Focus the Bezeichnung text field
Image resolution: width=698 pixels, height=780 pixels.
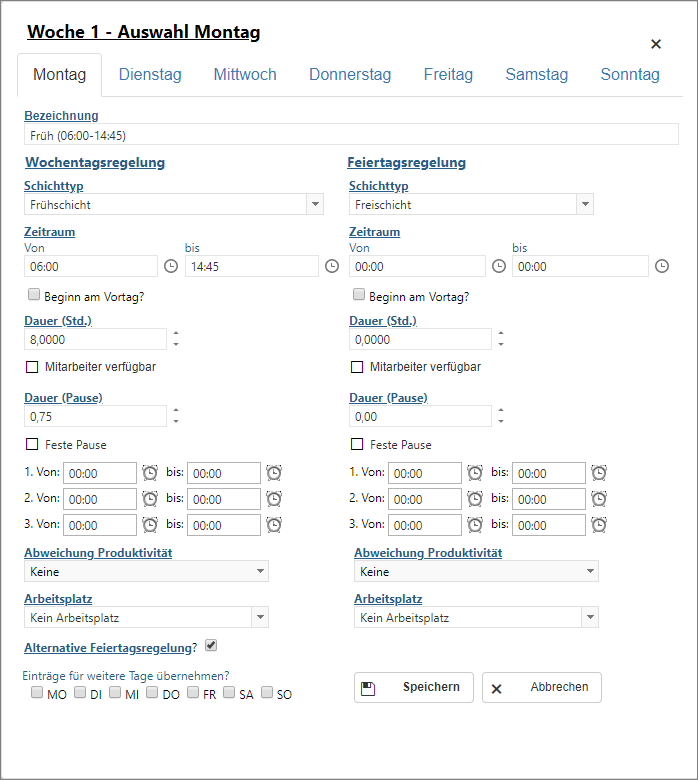coord(351,135)
